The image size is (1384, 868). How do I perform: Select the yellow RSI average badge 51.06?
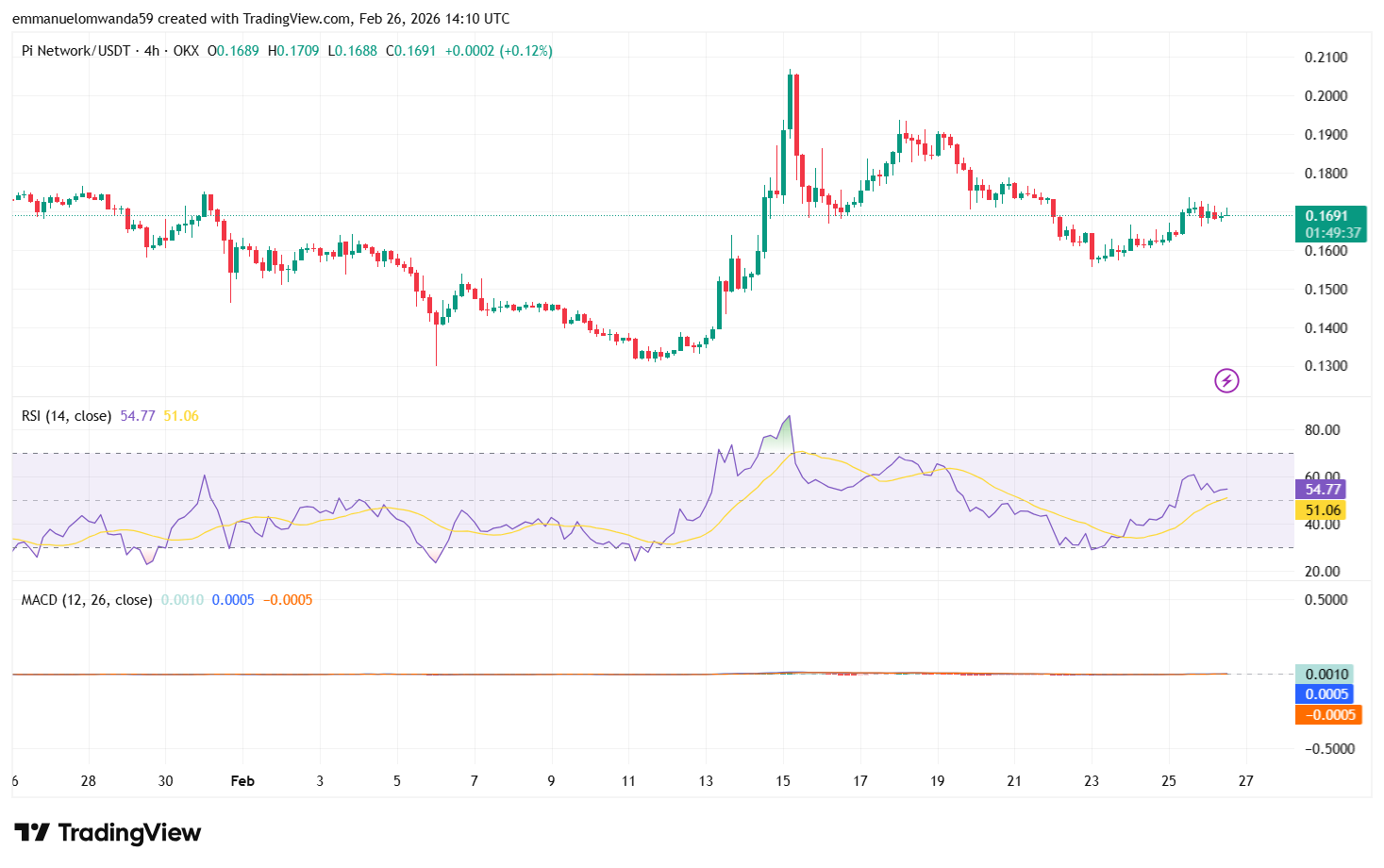[x=1324, y=509]
